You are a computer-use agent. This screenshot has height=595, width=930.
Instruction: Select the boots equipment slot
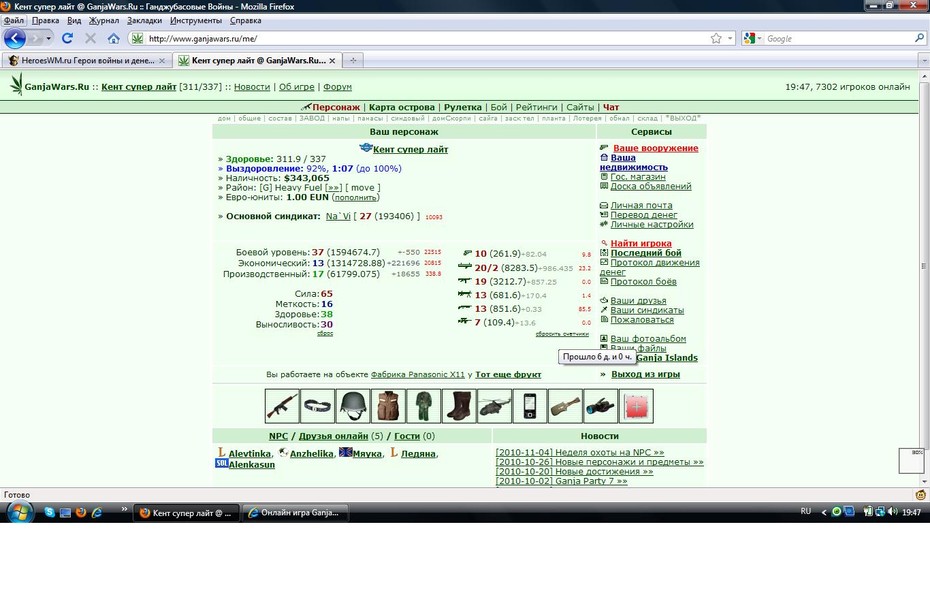pyautogui.click(x=459, y=406)
